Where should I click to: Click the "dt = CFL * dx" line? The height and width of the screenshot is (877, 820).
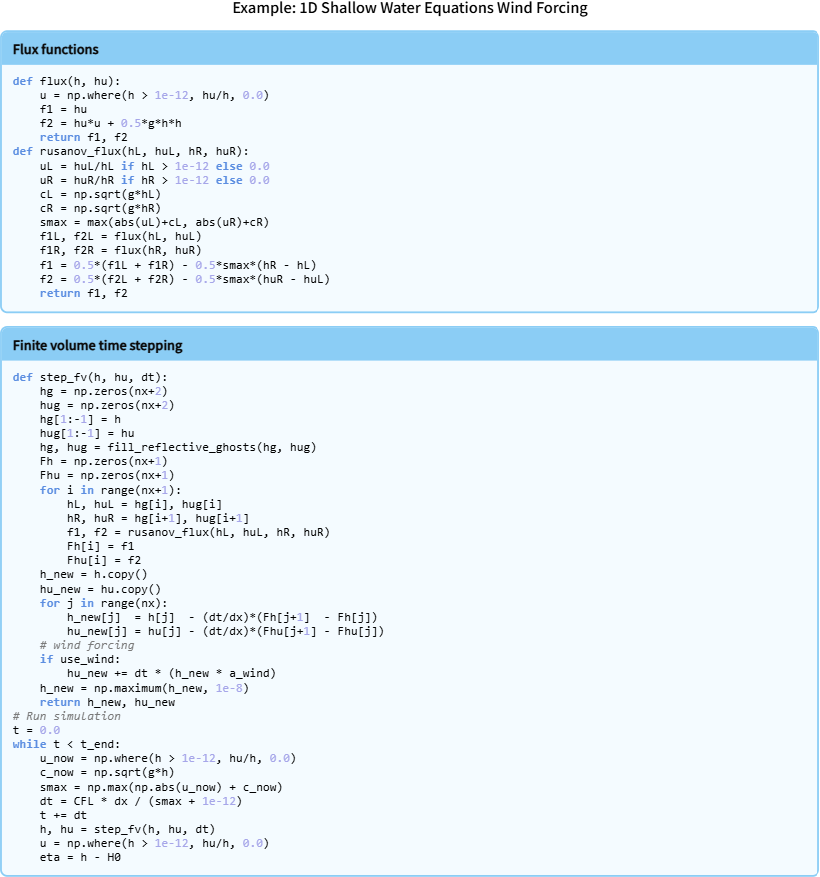tap(140, 801)
